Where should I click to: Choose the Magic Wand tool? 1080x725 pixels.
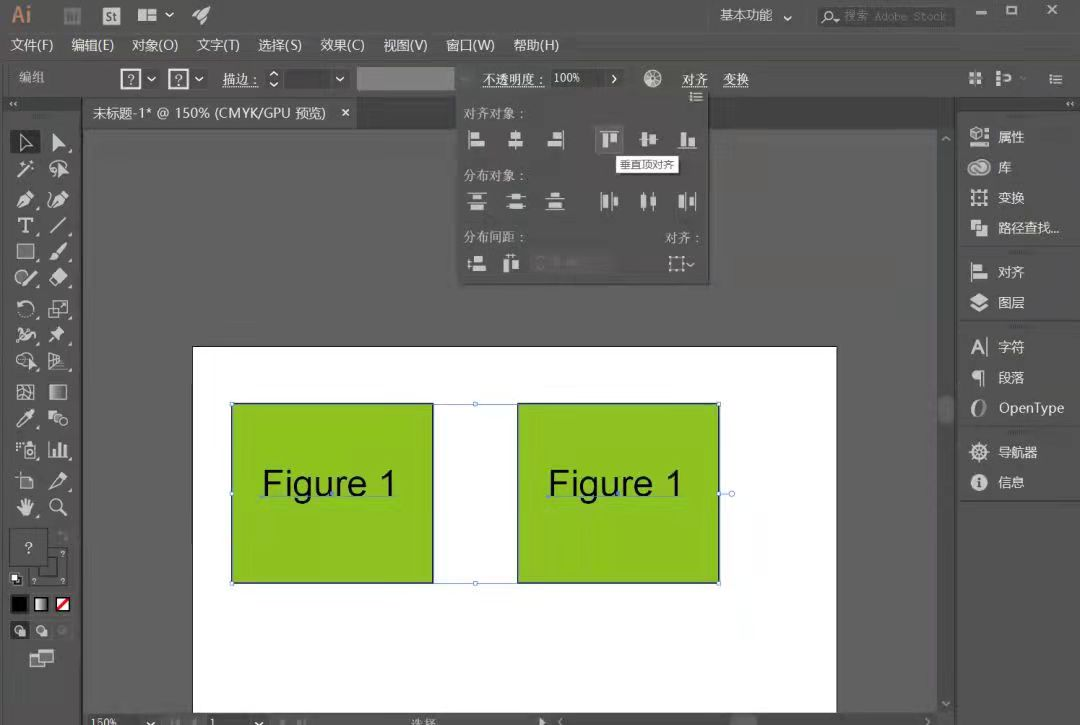pos(25,169)
